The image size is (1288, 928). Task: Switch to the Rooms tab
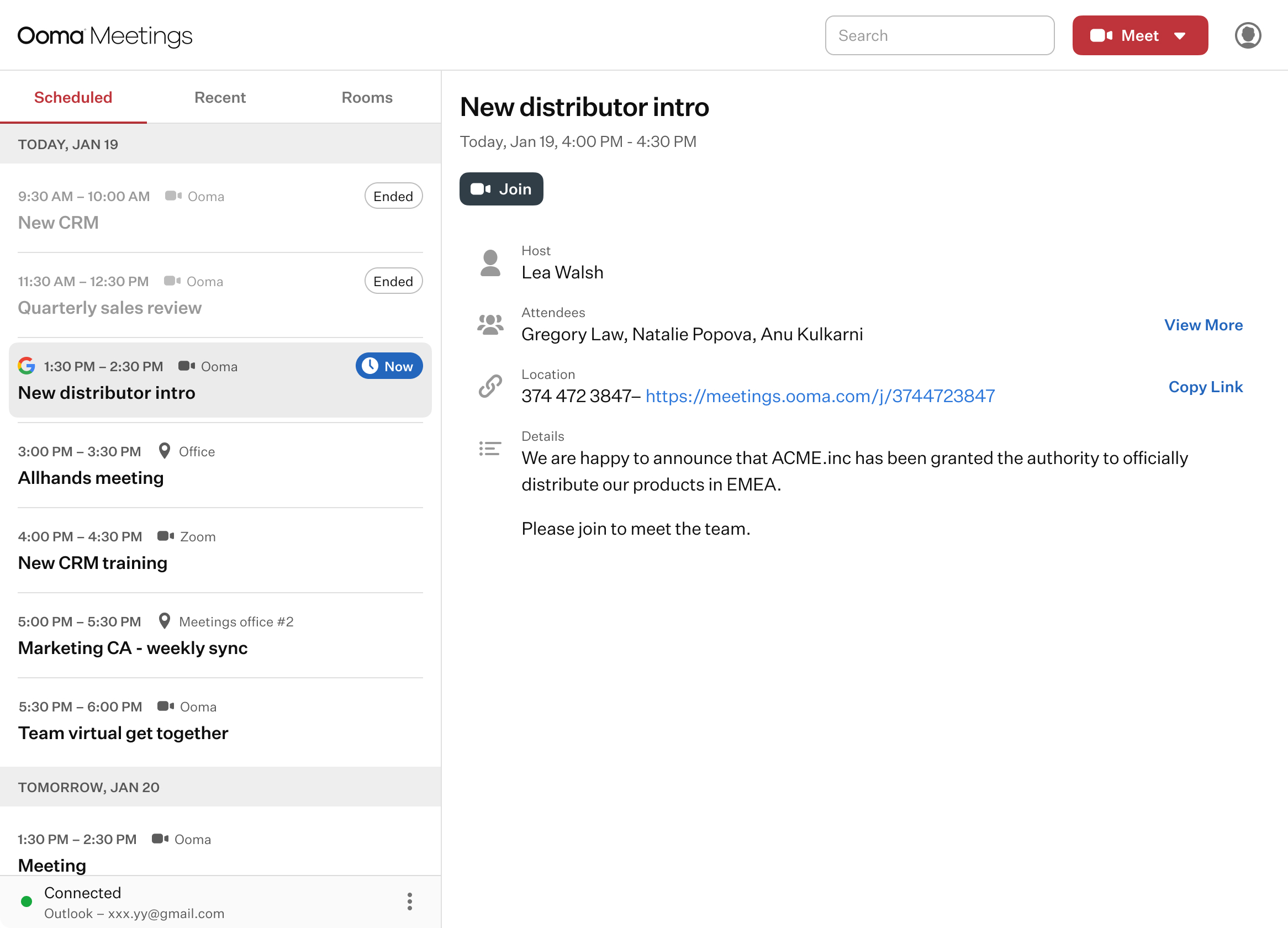point(367,97)
